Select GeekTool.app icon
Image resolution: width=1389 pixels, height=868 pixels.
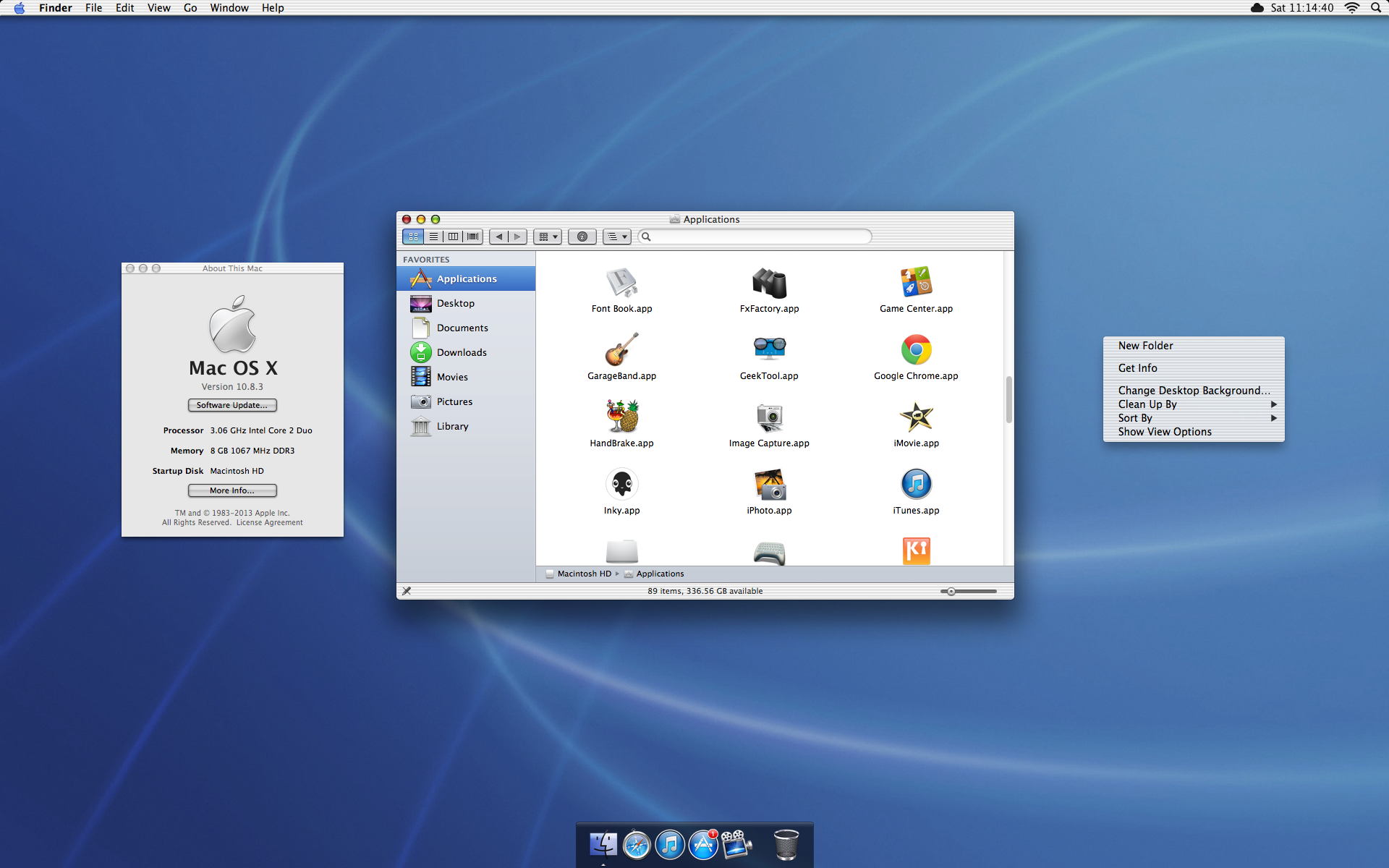(769, 349)
